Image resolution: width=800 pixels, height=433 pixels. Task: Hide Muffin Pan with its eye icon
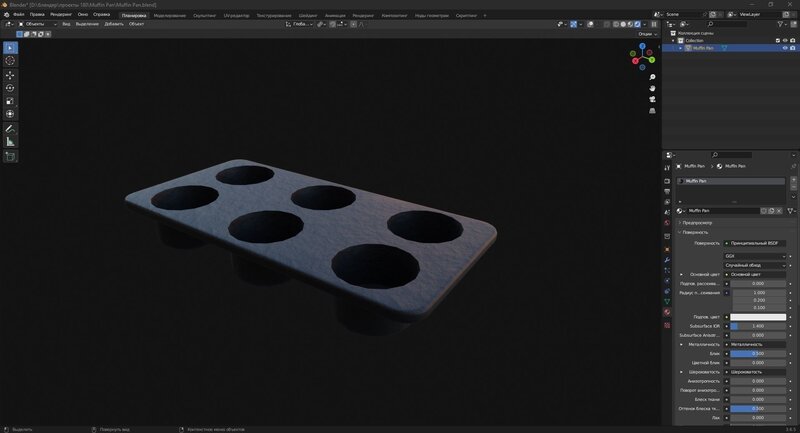[x=784, y=48]
